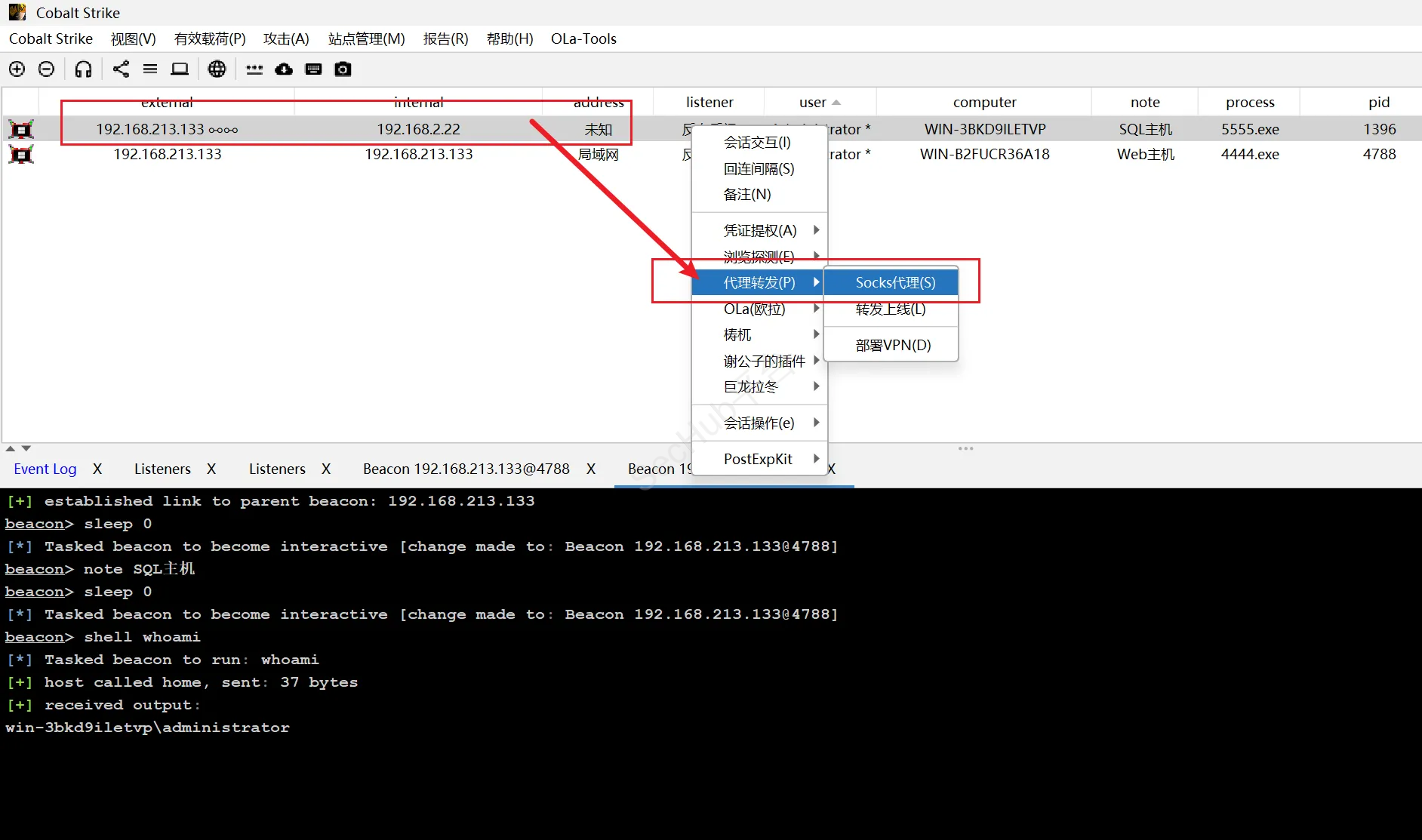Image resolution: width=1422 pixels, height=840 pixels.
Task: Collapse the top pane with the up arrow
Action: click(11, 448)
